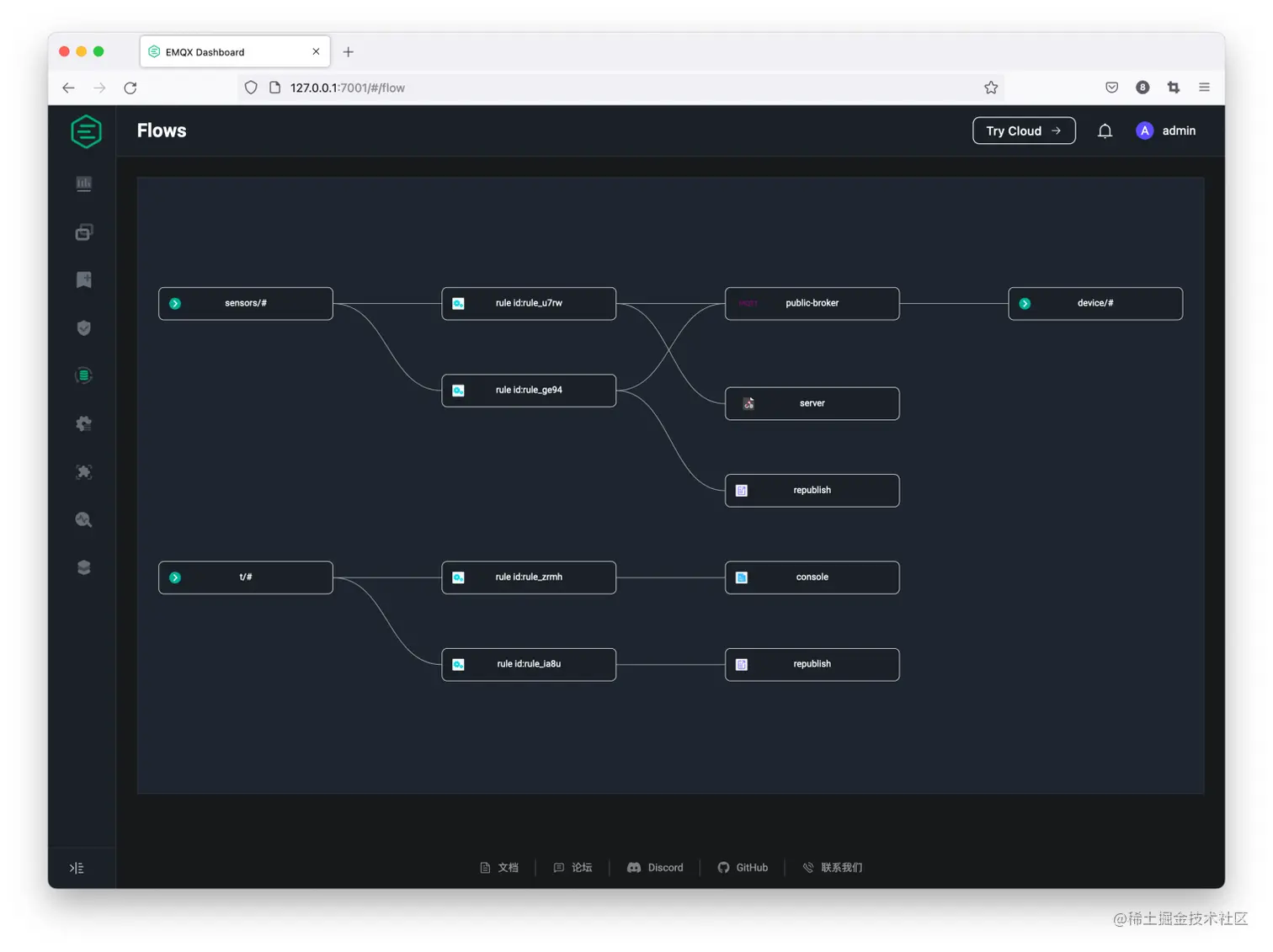Collapse the sidebar using the bottom toggle
This screenshot has width=1273, height=952.
pyautogui.click(x=77, y=868)
